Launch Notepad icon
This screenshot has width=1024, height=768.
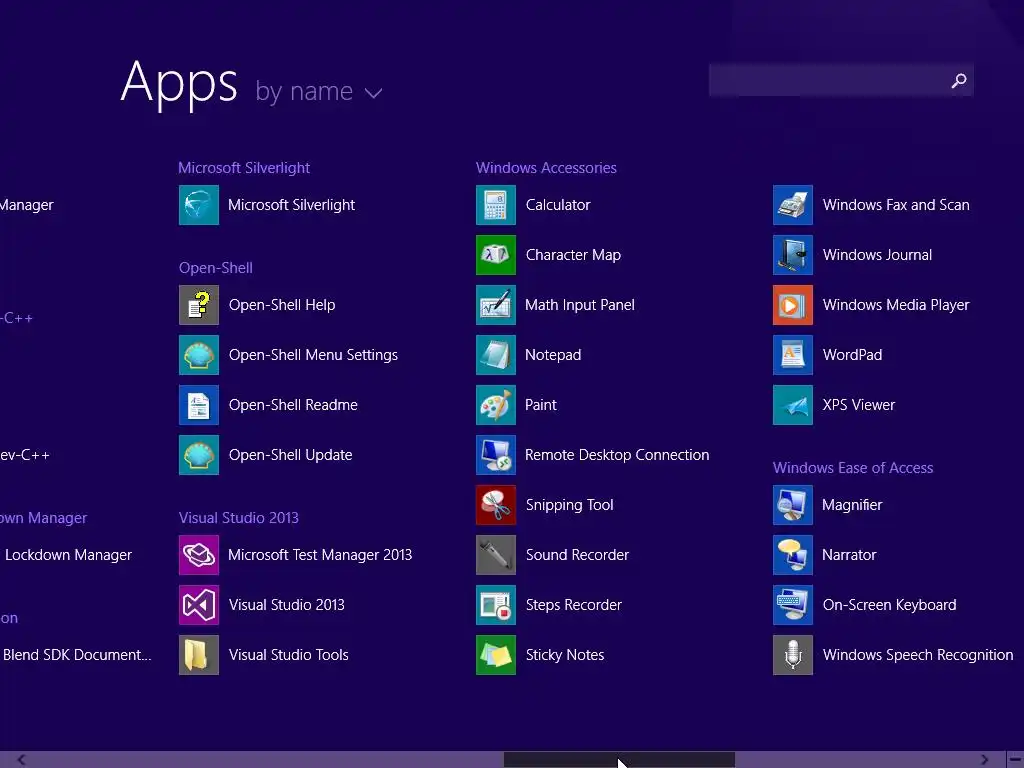pos(496,355)
